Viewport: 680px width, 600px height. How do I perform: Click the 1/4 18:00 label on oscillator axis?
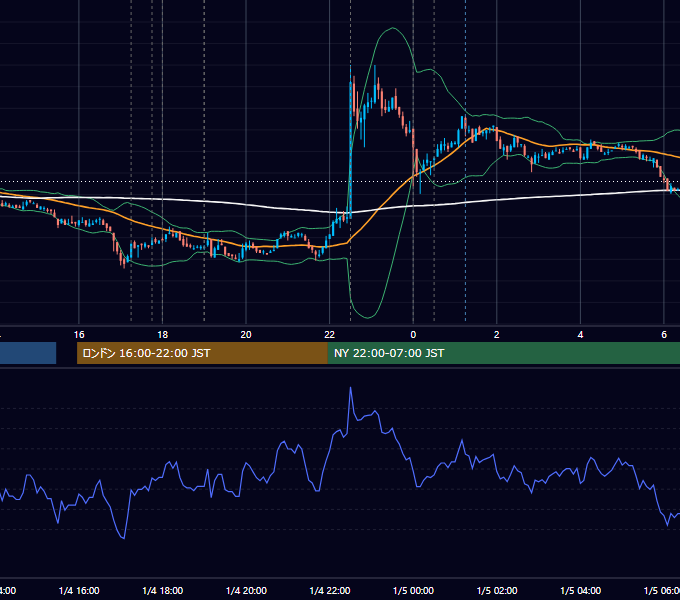pos(163,590)
